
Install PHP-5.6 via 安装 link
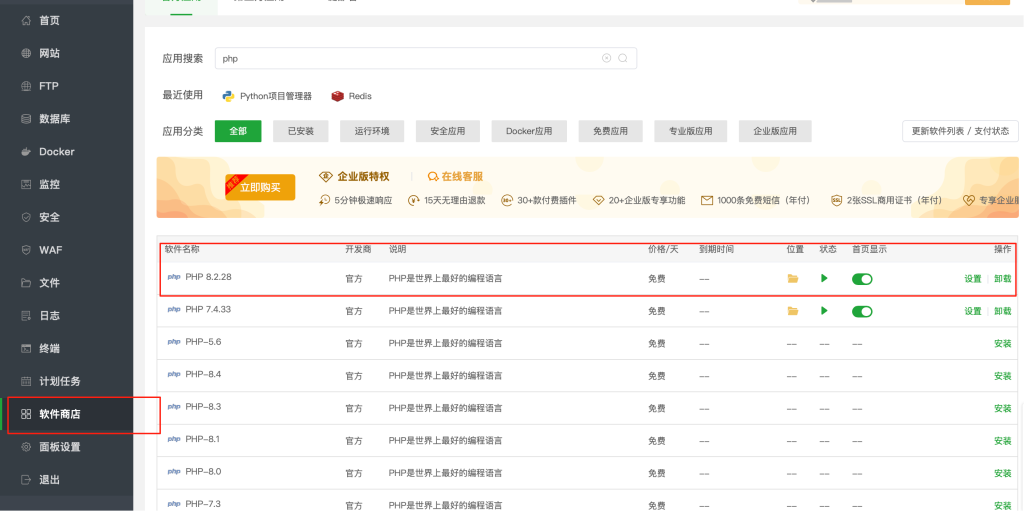1002,344
